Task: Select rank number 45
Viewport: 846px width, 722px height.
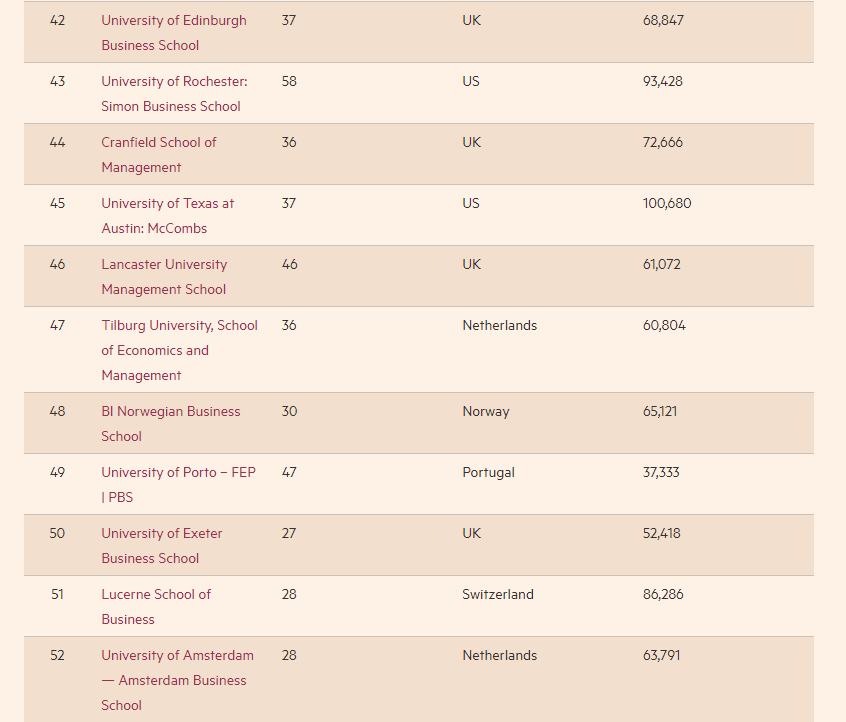Action: pyautogui.click(x=57, y=203)
